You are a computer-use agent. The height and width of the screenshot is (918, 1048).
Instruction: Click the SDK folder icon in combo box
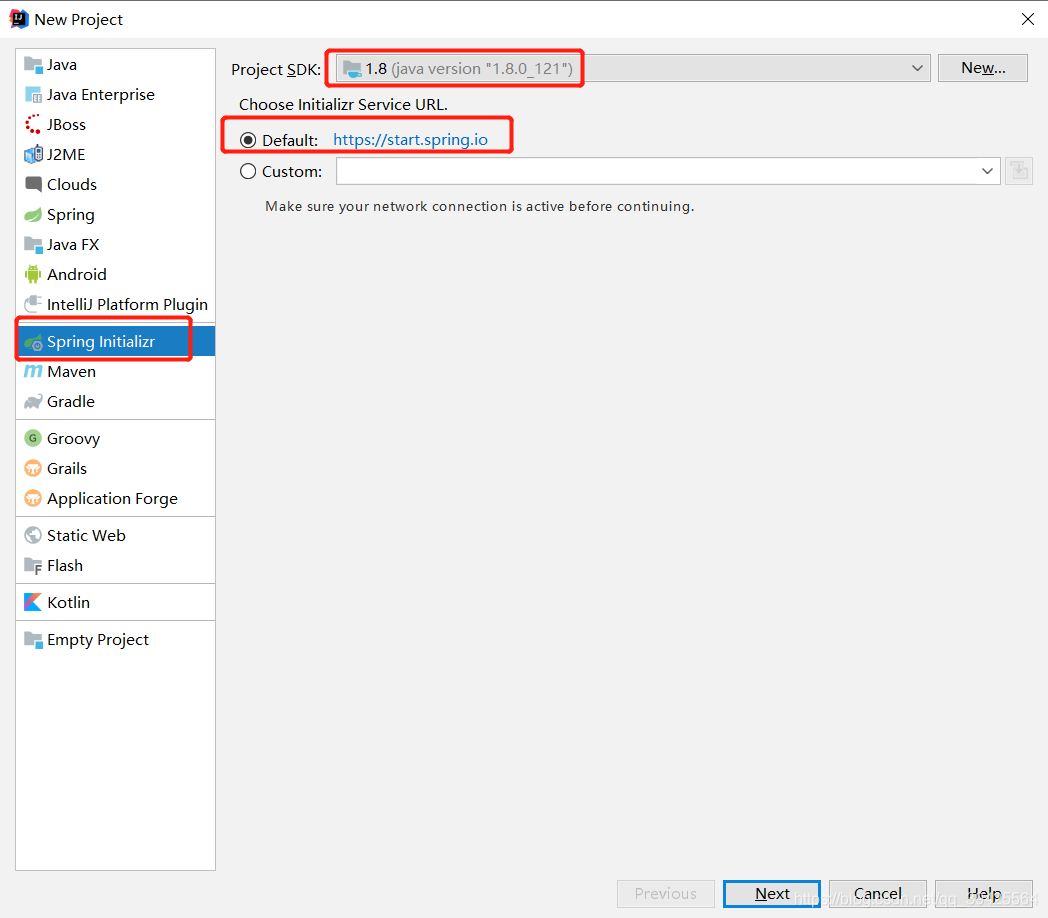pyautogui.click(x=352, y=68)
